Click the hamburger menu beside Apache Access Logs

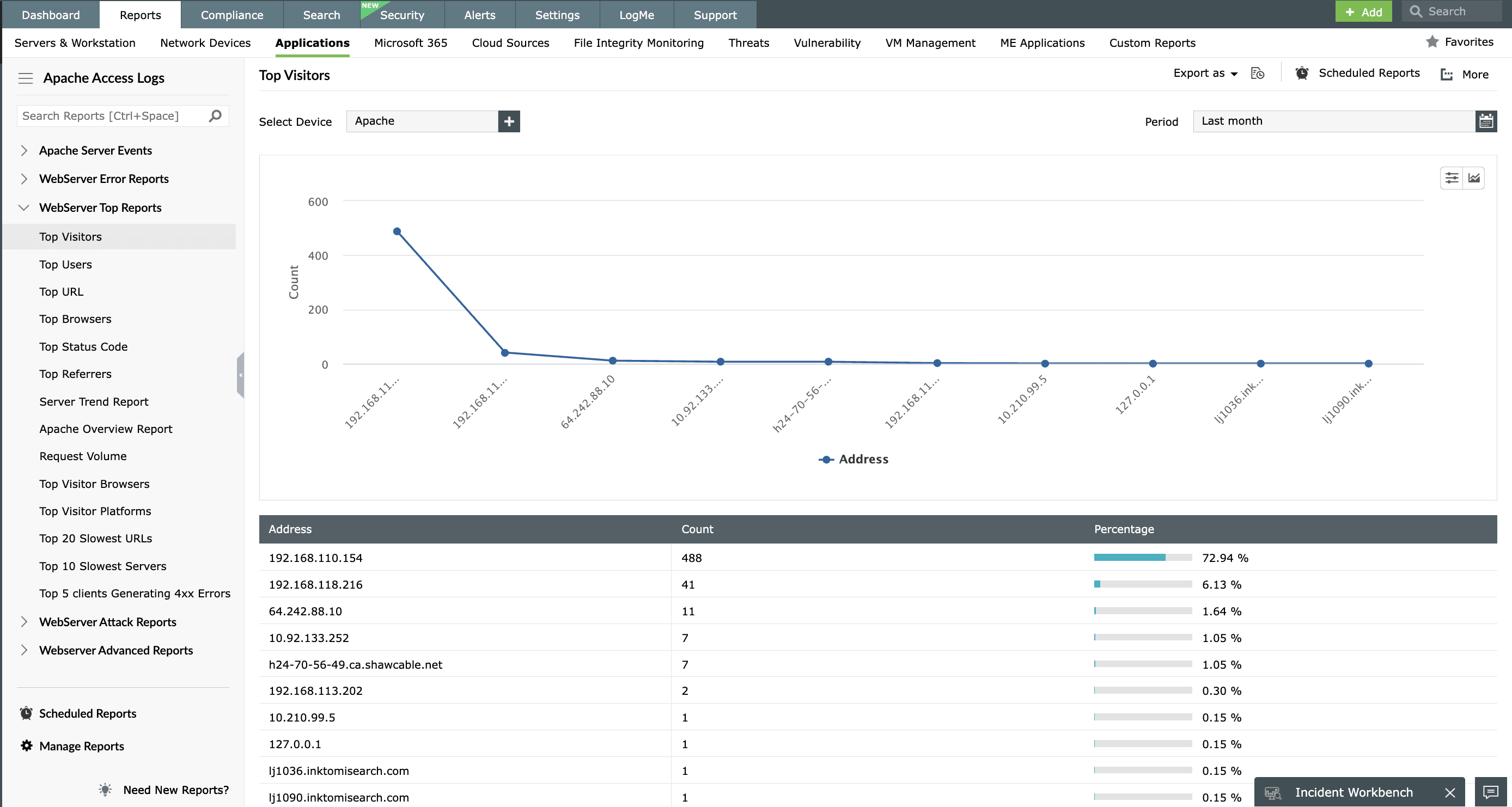point(25,78)
